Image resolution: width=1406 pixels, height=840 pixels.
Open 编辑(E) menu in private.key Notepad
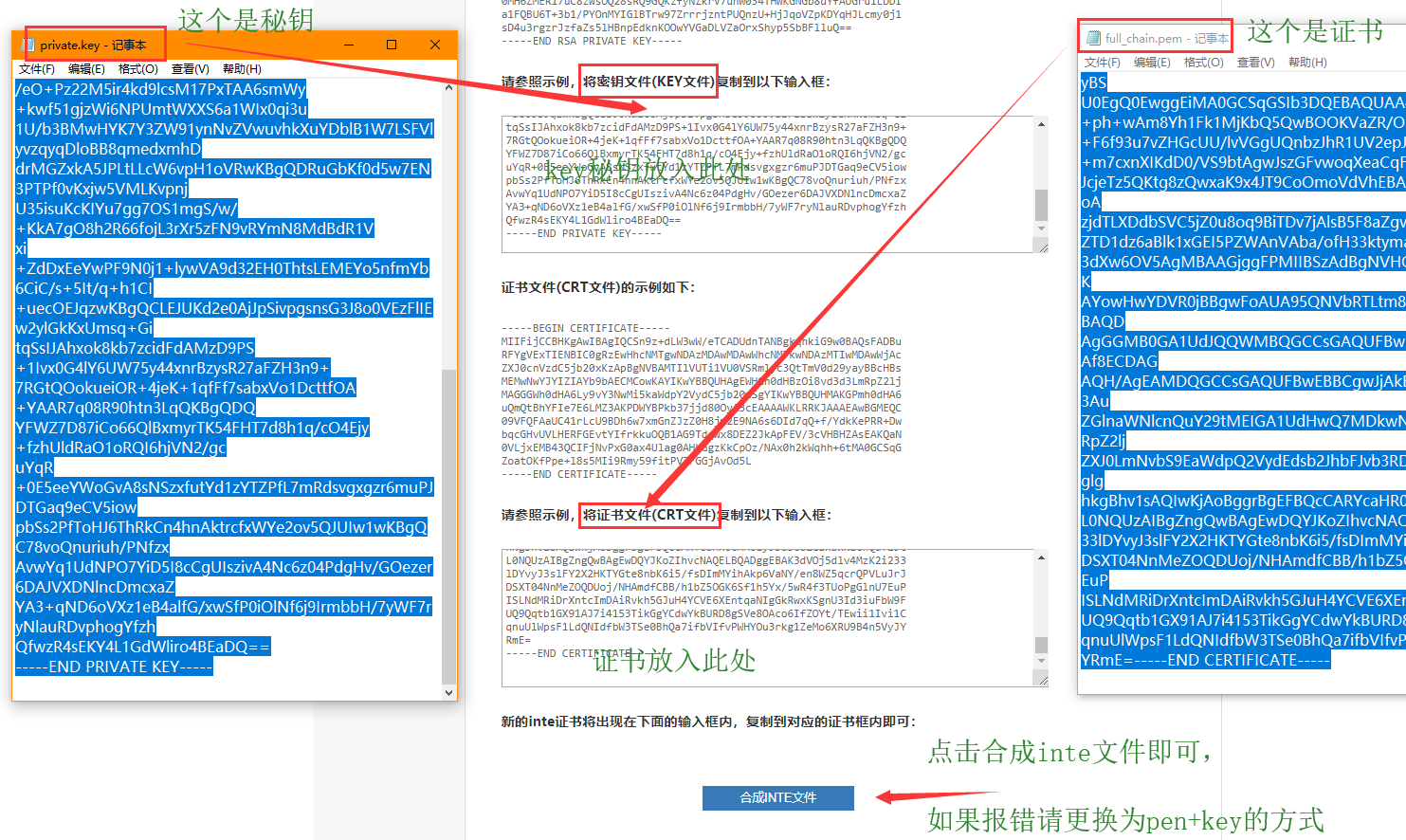tap(86, 69)
